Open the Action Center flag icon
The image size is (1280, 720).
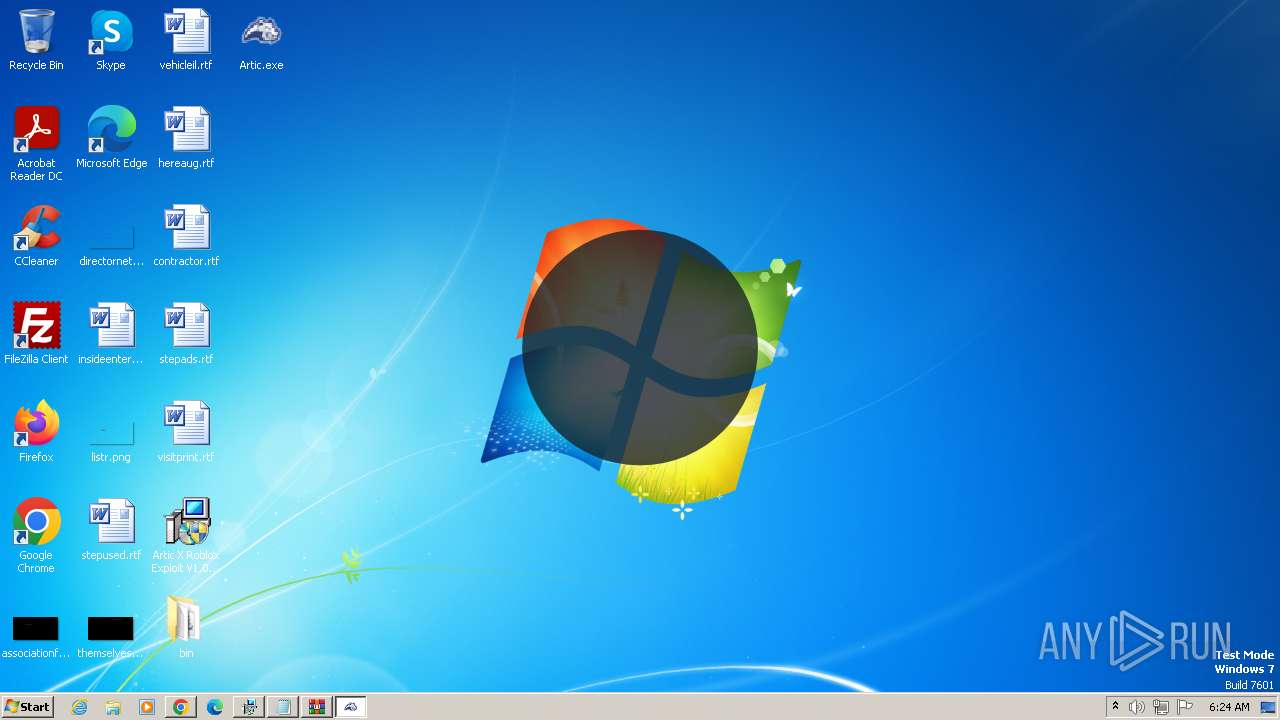point(1185,707)
